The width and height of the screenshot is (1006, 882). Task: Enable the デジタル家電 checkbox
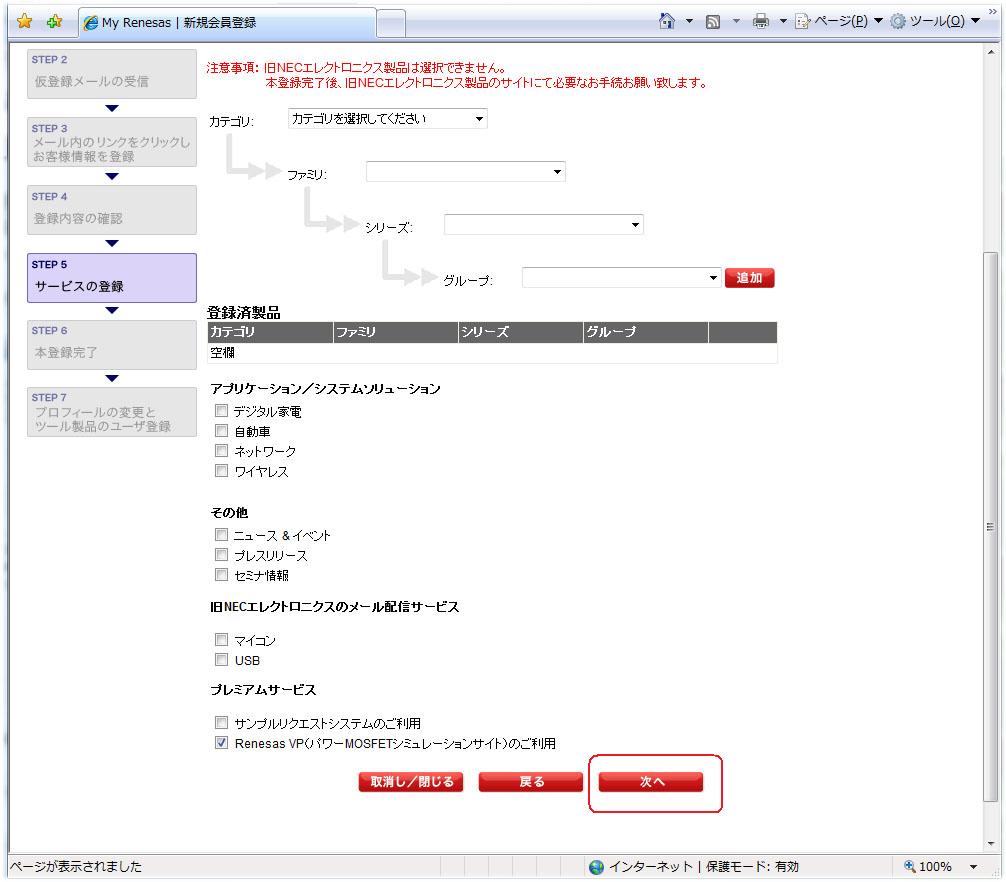click(222, 411)
